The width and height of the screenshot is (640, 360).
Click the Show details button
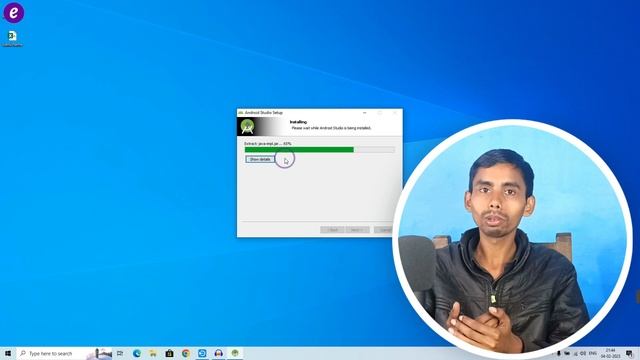[260, 159]
